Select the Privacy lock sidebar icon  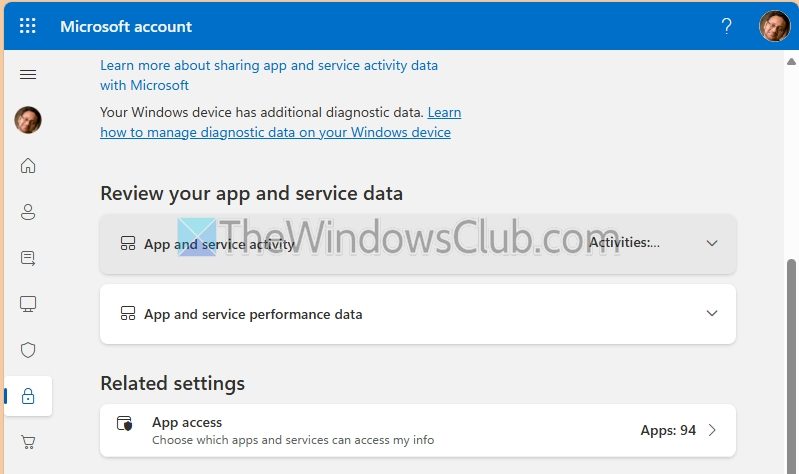point(28,396)
